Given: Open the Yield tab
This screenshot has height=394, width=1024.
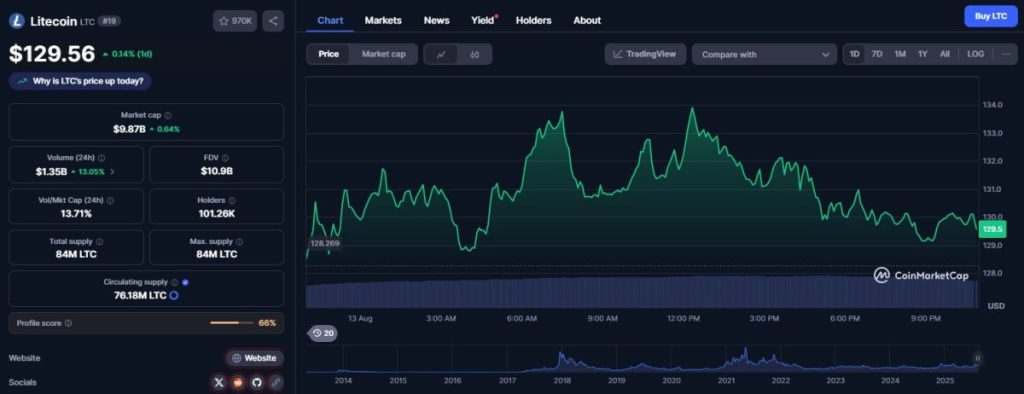Looking at the screenshot, I should (483, 20).
